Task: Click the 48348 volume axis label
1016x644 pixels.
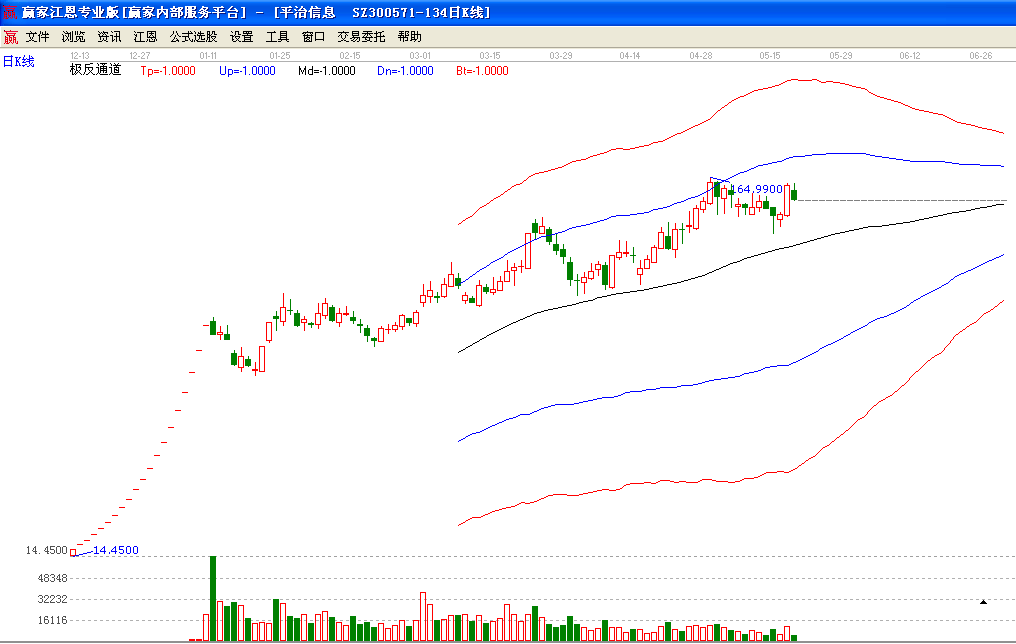Action: (x=52, y=578)
